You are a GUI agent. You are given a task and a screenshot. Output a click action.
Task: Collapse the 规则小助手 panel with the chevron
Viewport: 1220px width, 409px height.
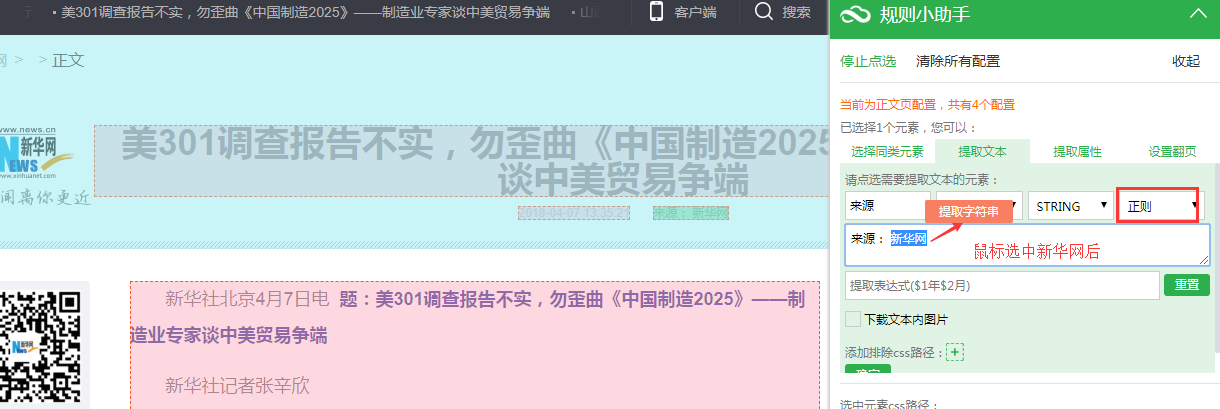point(1197,13)
